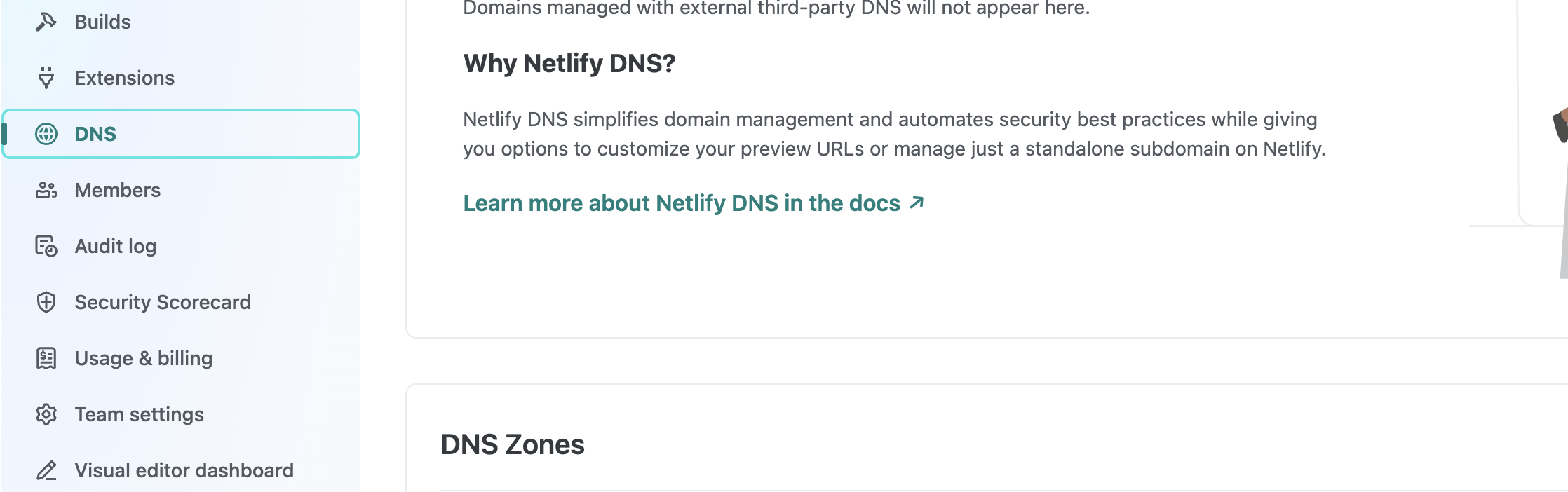Click the external link arrow after docs
This screenshot has height=492, width=1568.
pyautogui.click(x=917, y=203)
